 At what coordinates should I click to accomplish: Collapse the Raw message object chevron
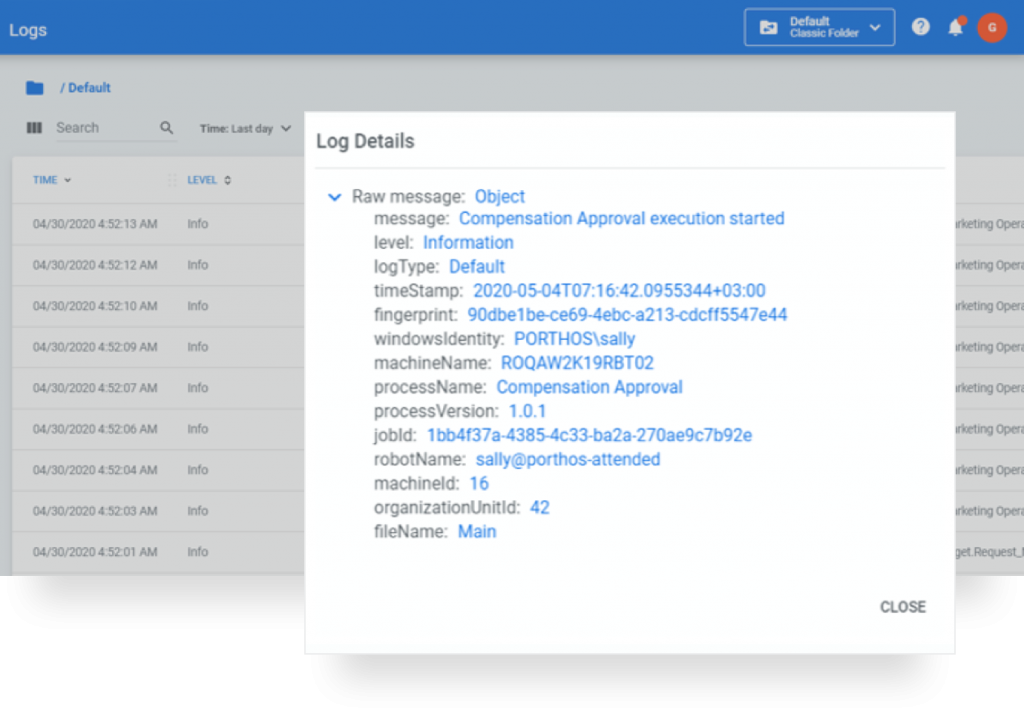(x=334, y=197)
